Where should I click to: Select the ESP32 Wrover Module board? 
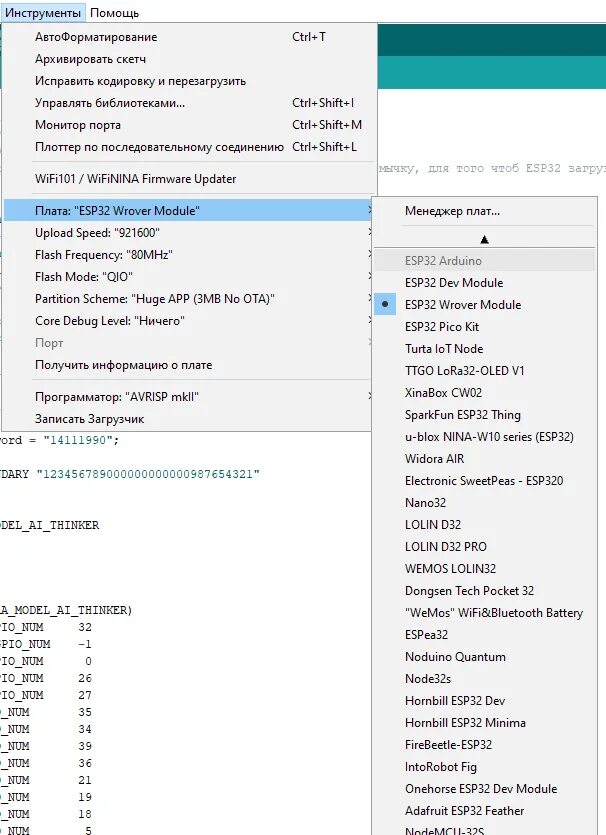tap(485, 305)
